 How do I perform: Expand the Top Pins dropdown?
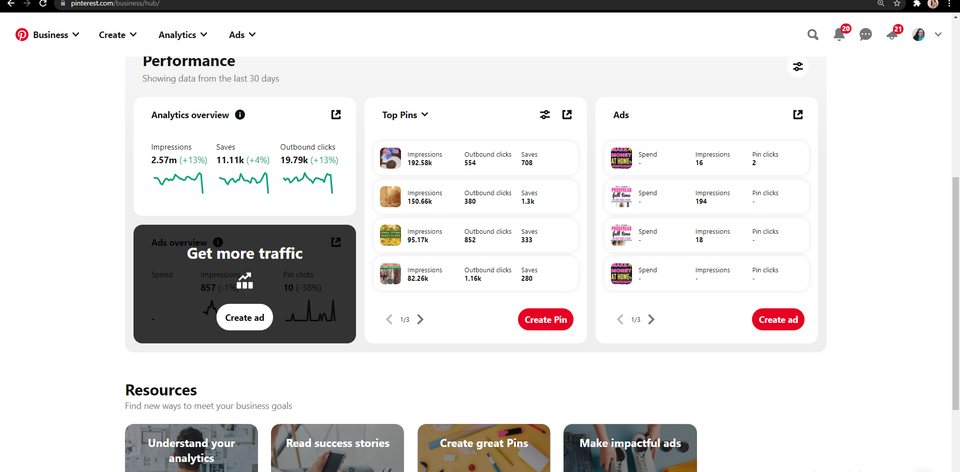[x=405, y=114]
